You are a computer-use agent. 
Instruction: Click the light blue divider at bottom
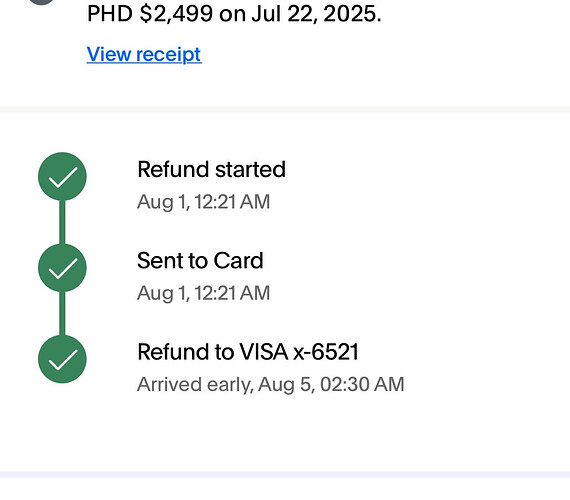point(285,475)
